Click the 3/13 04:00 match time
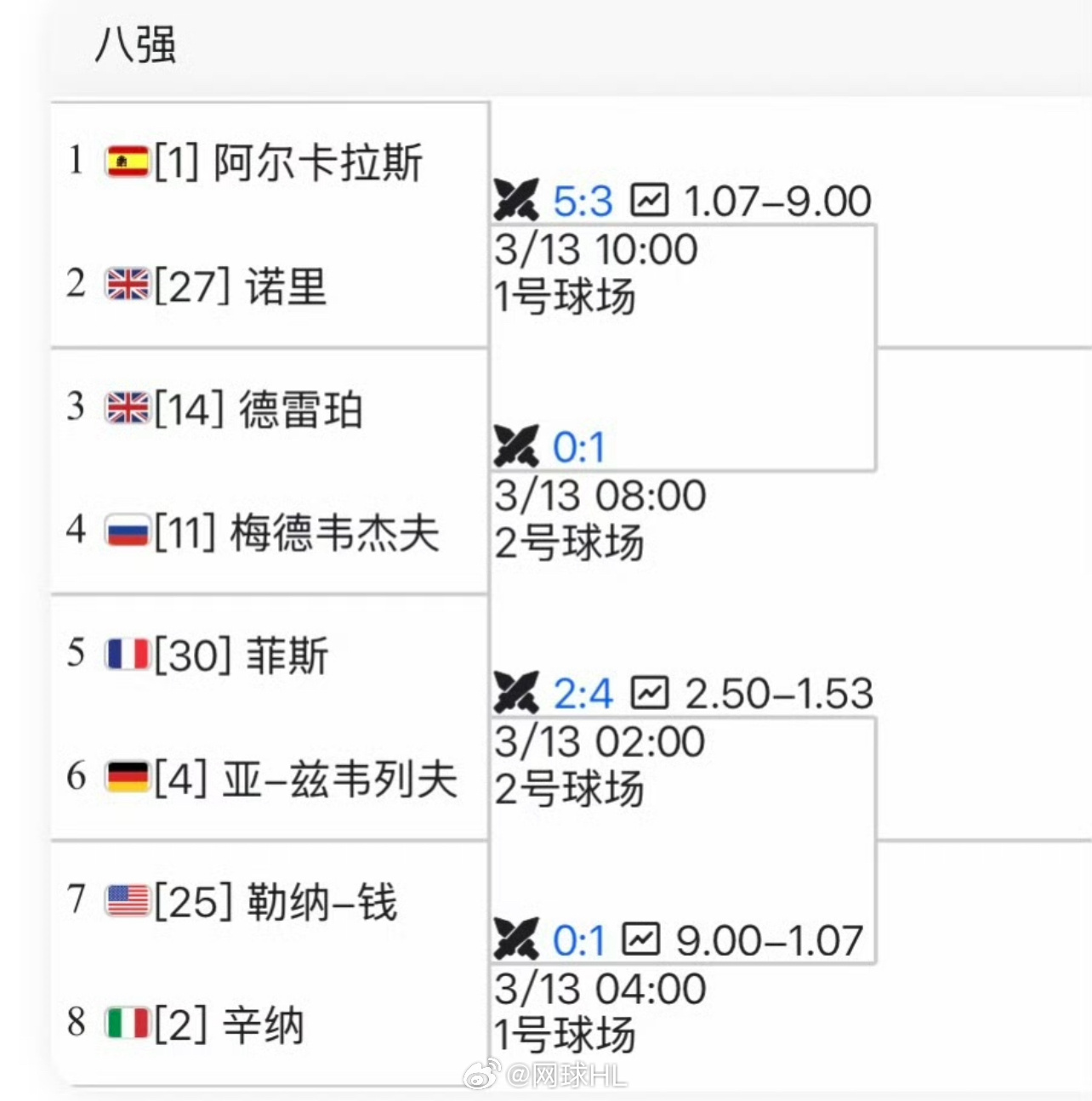This screenshot has width=1092, height=1101. tap(600, 989)
